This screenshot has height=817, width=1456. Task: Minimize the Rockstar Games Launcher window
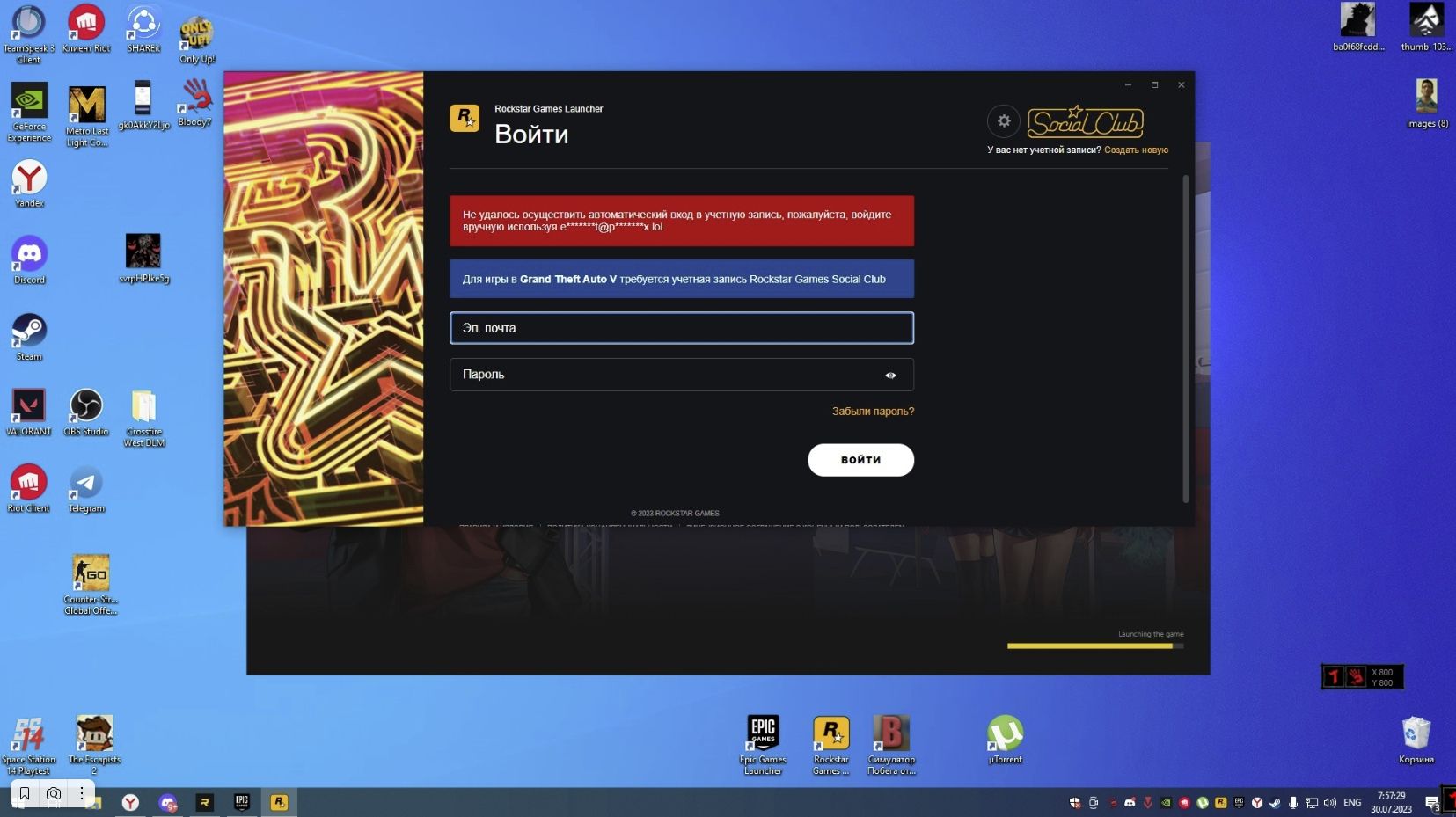[1128, 85]
